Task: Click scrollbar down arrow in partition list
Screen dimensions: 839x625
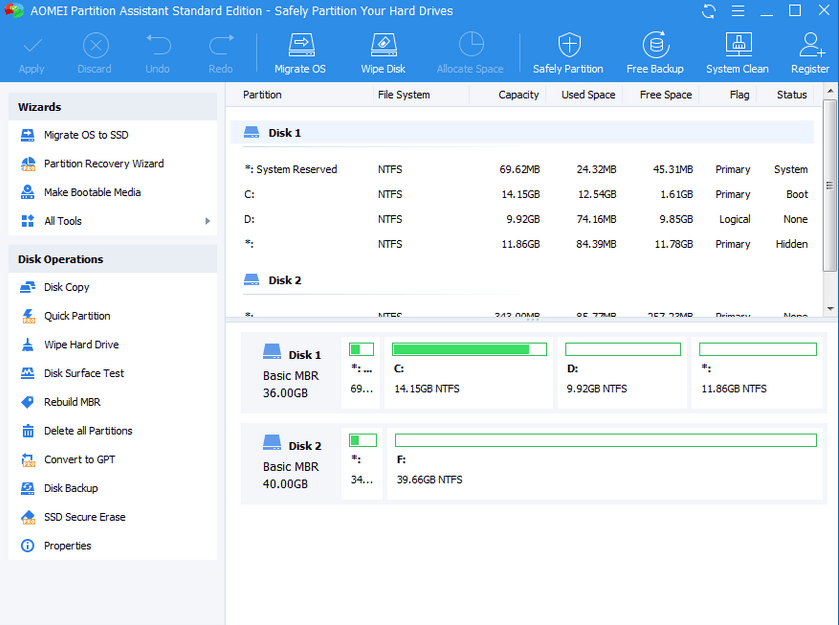Action: point(830,309)
